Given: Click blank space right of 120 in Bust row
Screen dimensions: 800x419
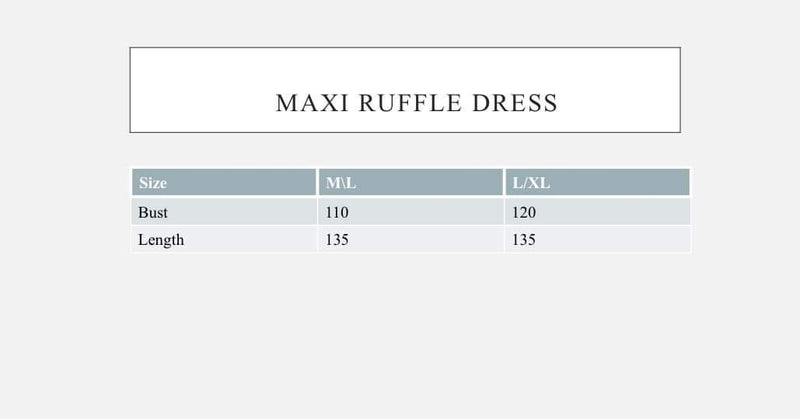Looking at the screenshot, I should tap(614, 212).
